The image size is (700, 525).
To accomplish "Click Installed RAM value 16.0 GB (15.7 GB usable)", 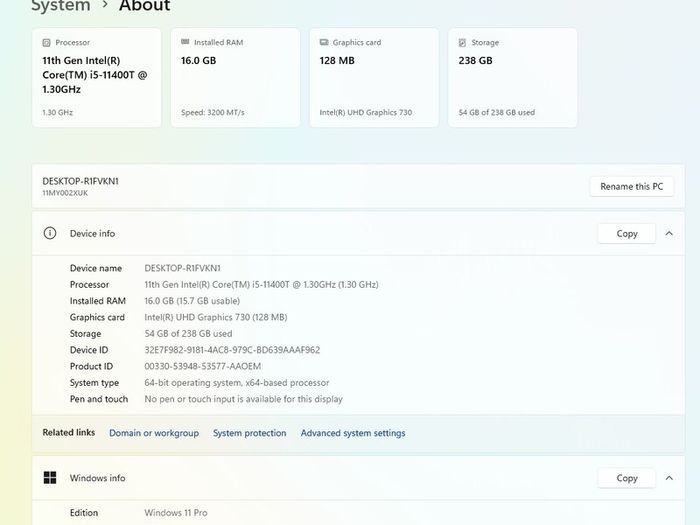I will 192,301.
